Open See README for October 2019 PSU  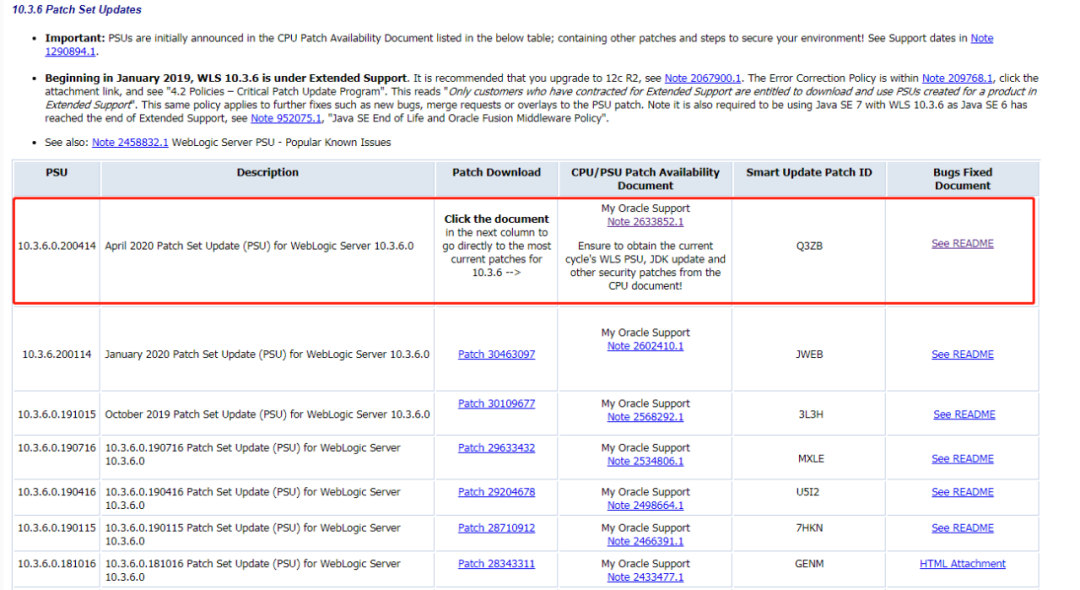[x=964, y=414]
